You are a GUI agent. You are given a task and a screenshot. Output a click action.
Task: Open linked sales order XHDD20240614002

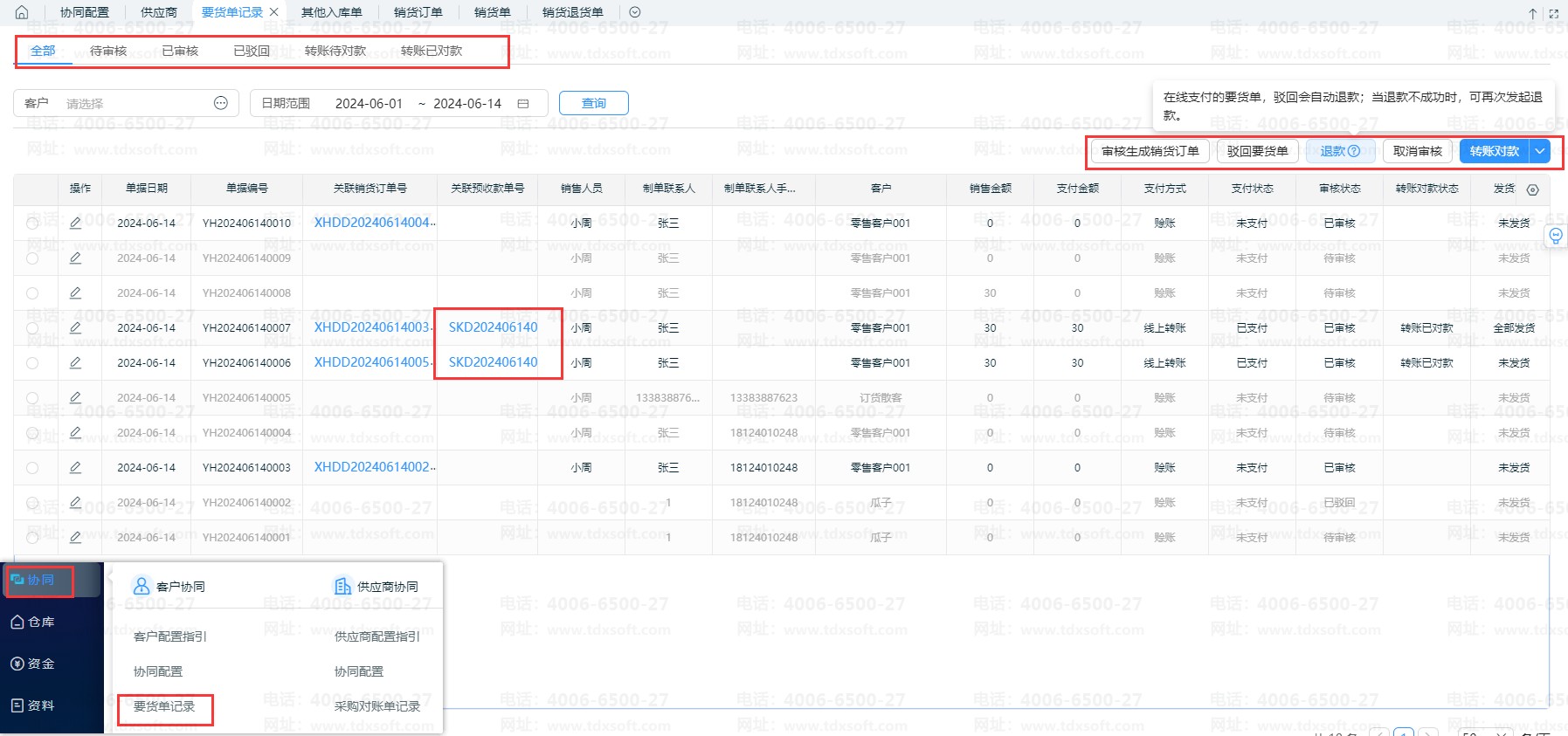click(373, 467)
